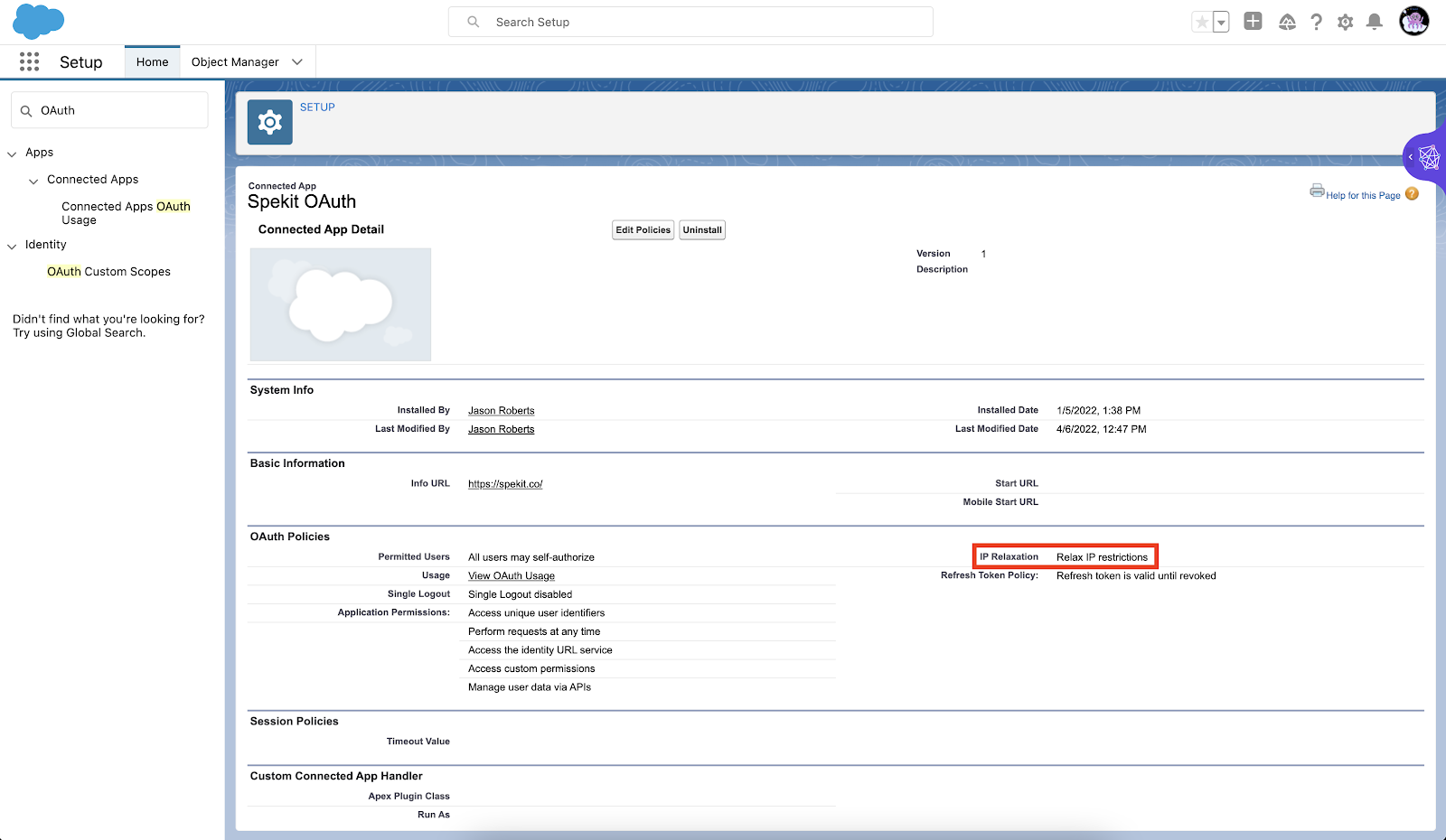
Task: Open the Help question mark icon
Action: tap(1316, 22)
